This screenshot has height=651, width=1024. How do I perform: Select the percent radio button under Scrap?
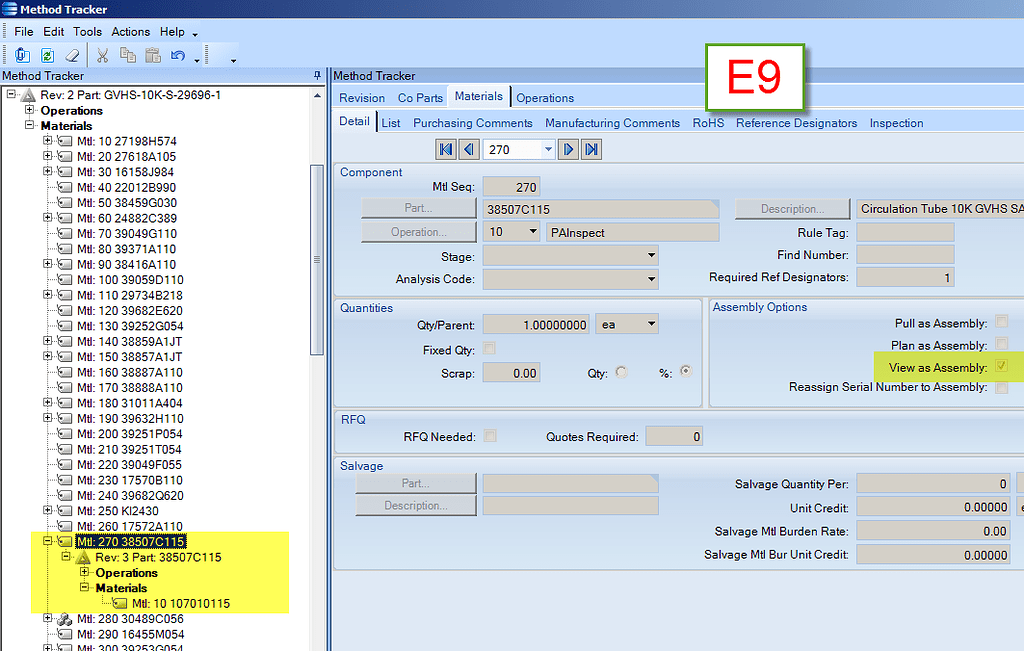tap(684, 369)
